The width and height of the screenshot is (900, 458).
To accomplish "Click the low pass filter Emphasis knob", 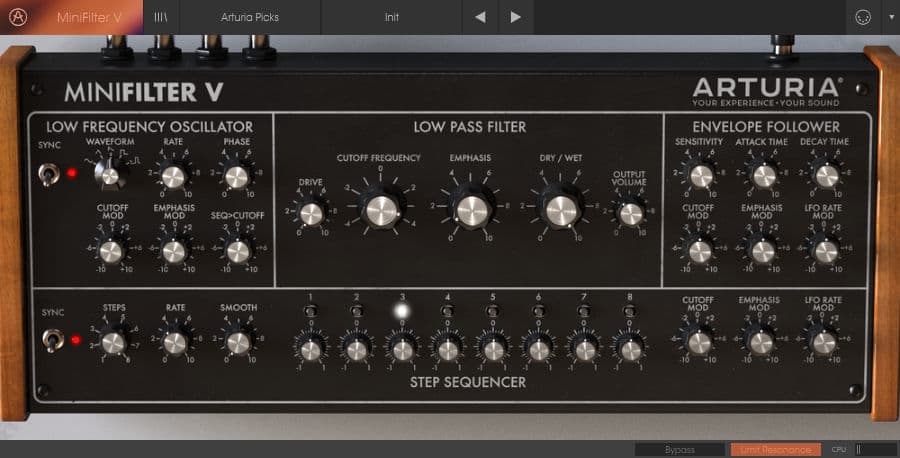I will (x=472, y=210).
